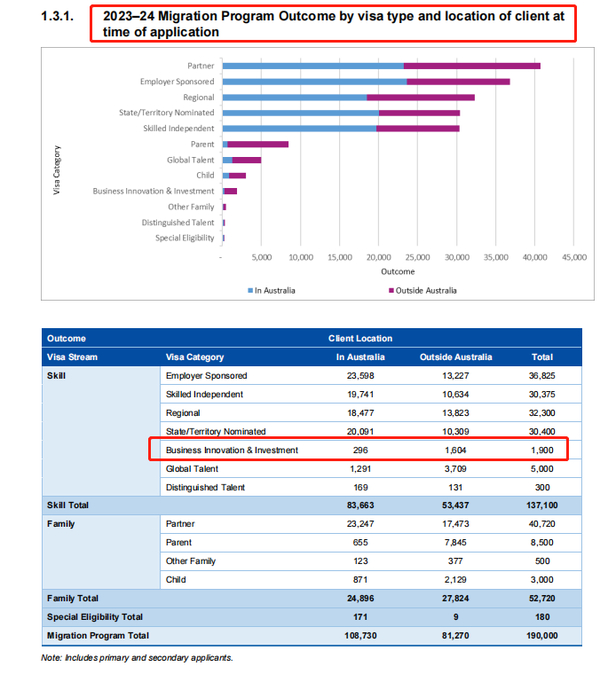This screenshot has width=600, height=674.
Task: Click the blue segment of the Skilled Independent bar
Action: pos(300,129)
